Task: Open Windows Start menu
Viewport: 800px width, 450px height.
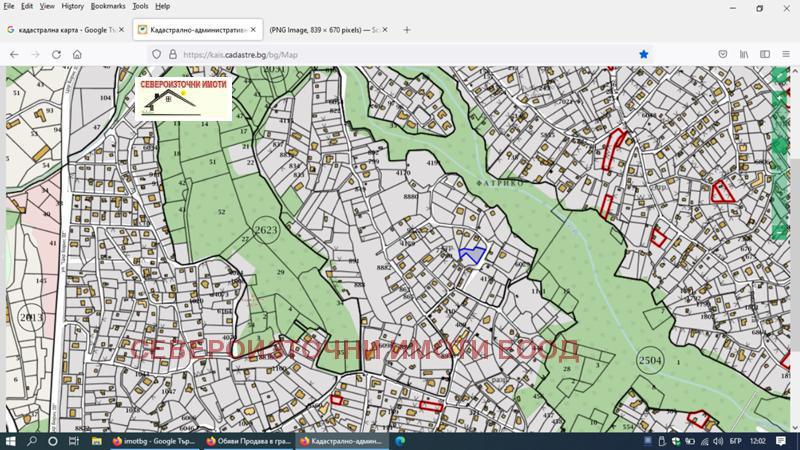Action: pos(11,440)
